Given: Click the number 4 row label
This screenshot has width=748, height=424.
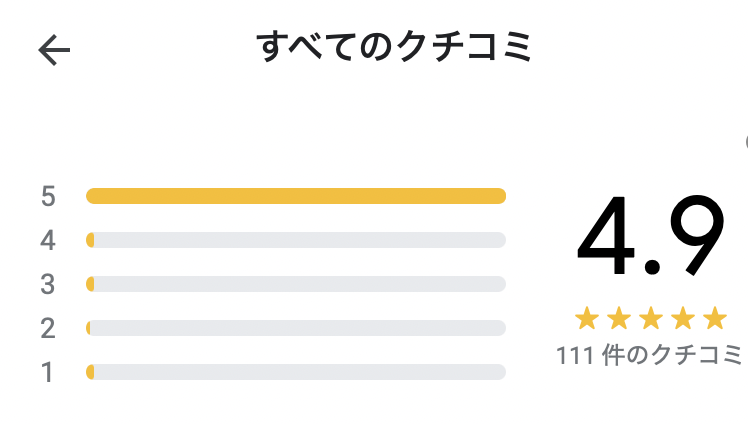Looking at the screenshot, I should click(x=48, y=240).
